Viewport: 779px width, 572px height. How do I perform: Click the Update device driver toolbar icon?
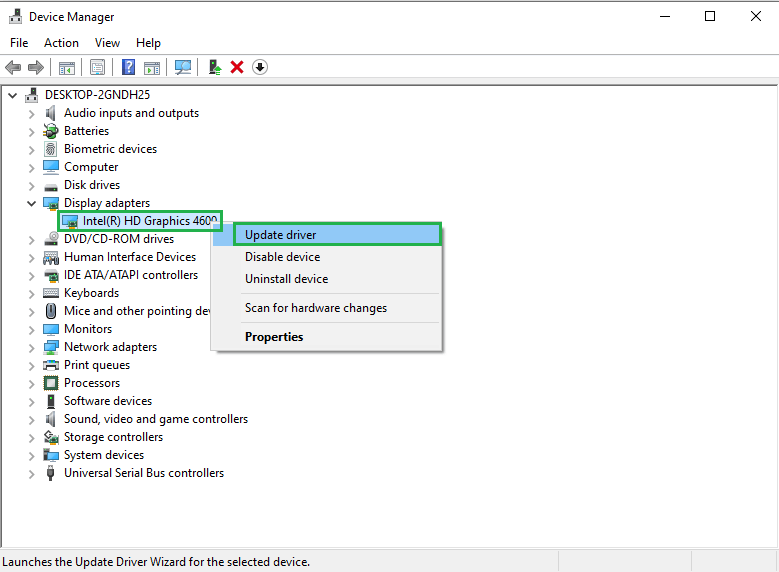coord(215,67)
